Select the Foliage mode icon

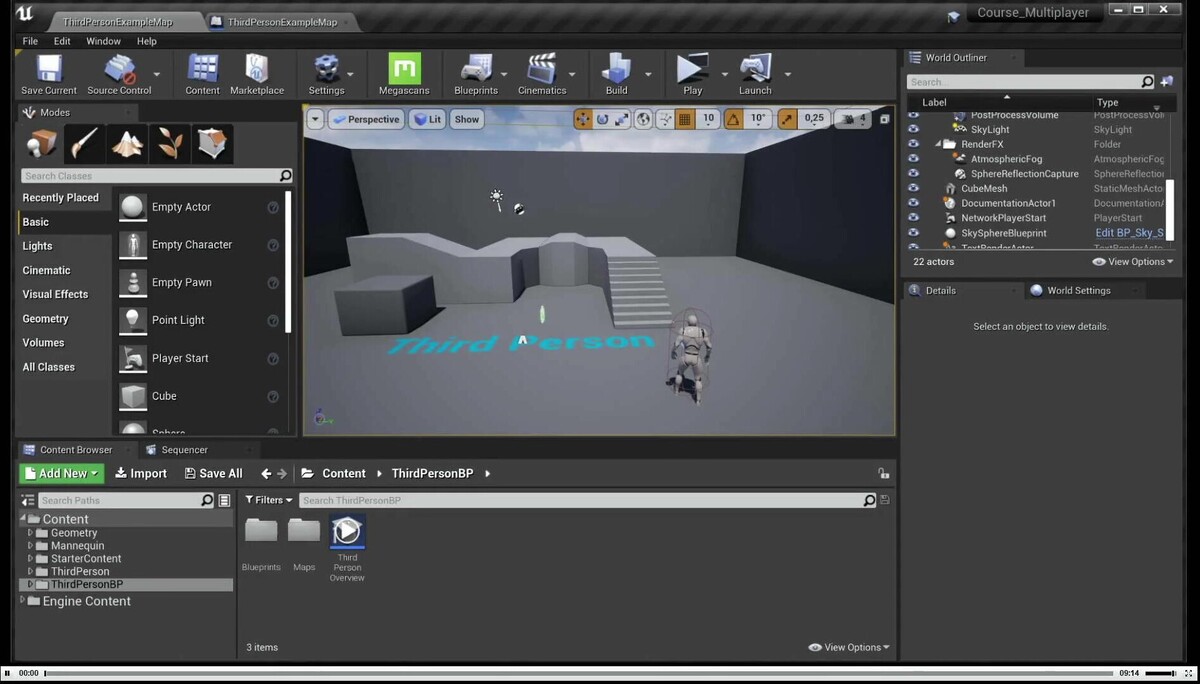click(169, 144)
